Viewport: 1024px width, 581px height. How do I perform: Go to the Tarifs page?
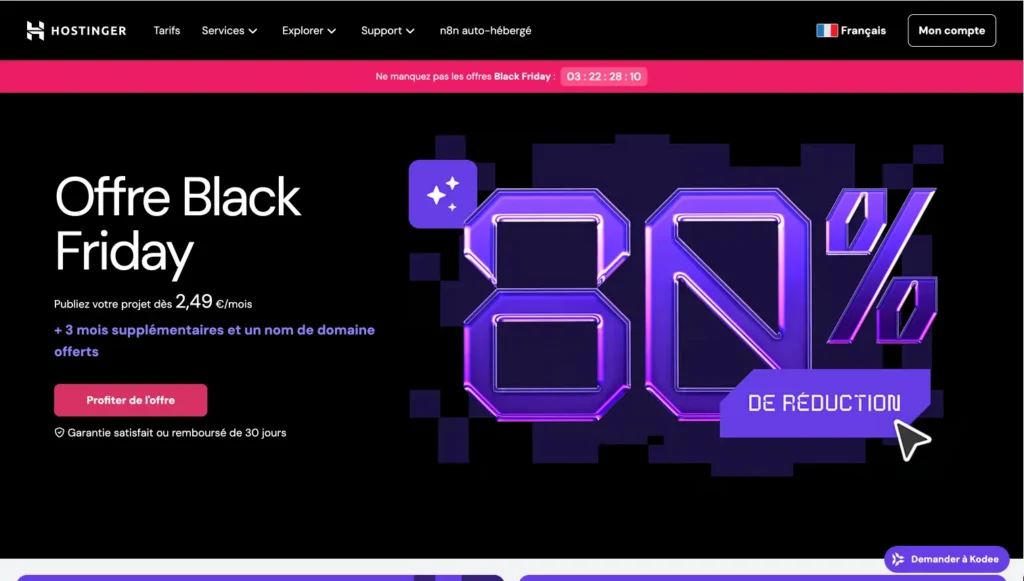[167, 31]
